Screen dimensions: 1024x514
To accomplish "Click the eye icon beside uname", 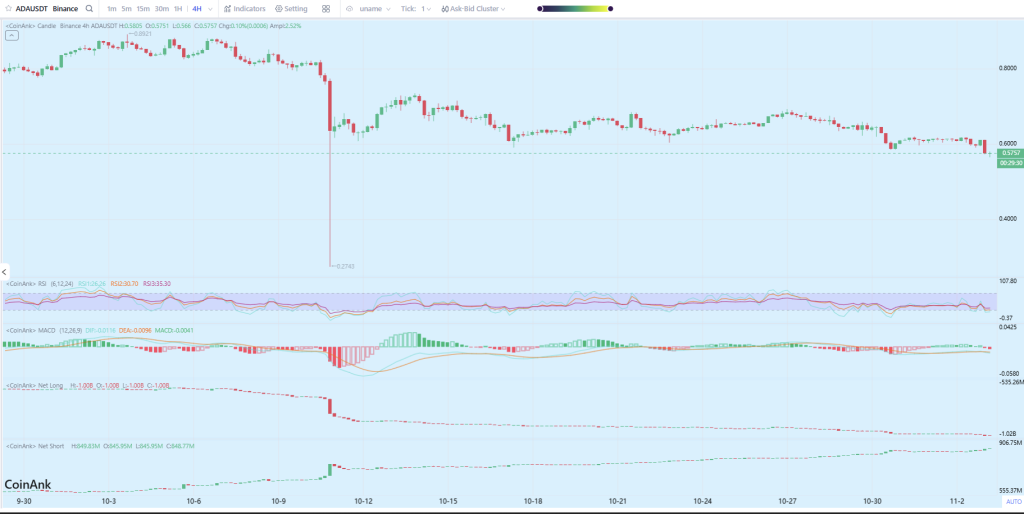I will [350, 9].
